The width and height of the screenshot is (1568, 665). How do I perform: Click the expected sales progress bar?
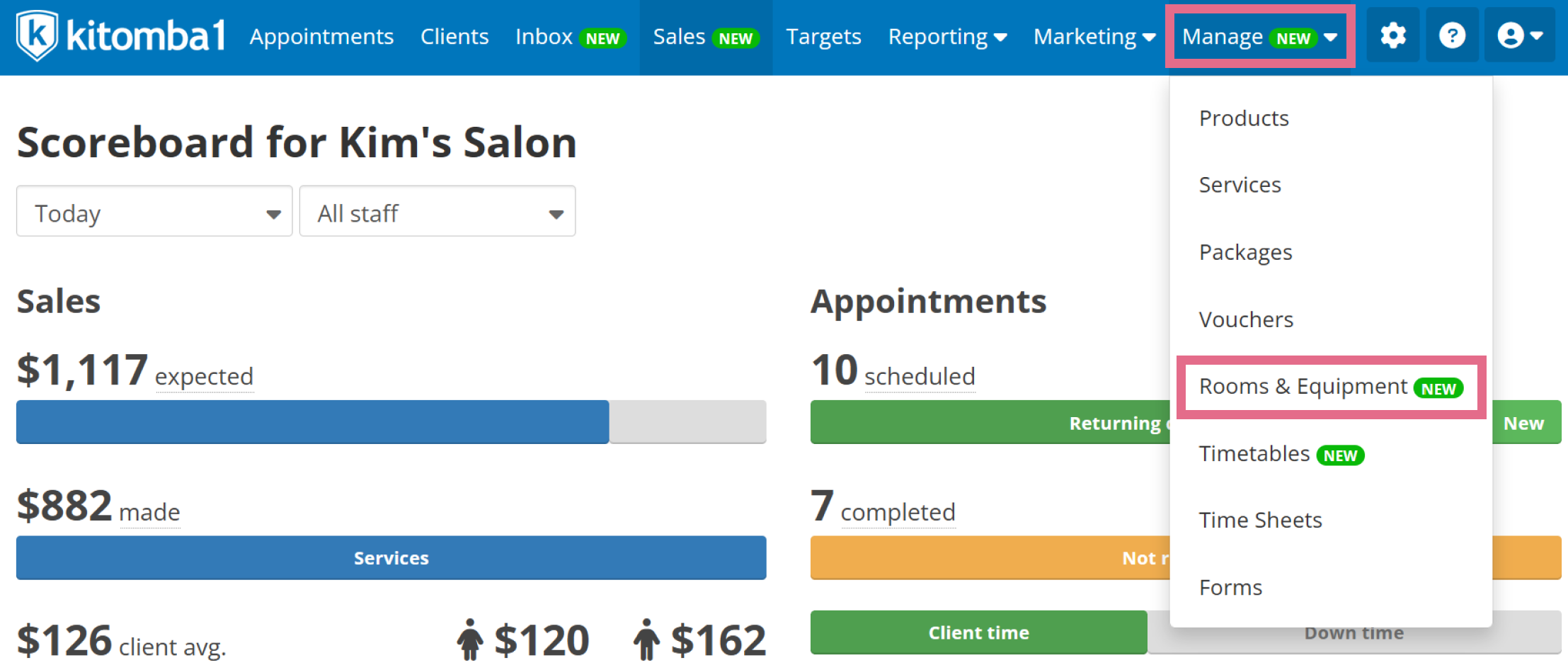point(391,422)
